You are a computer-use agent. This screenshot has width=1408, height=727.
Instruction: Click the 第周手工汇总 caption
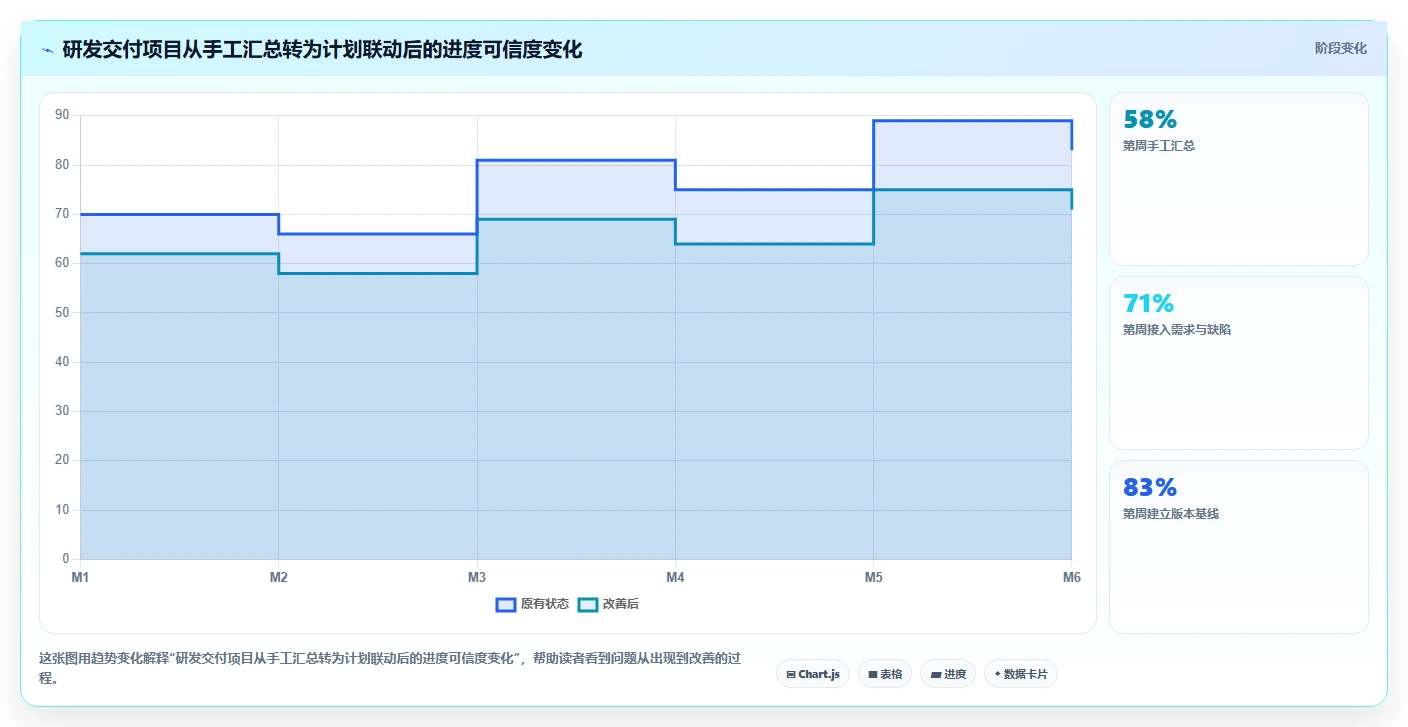click(x=1159, y=145)
